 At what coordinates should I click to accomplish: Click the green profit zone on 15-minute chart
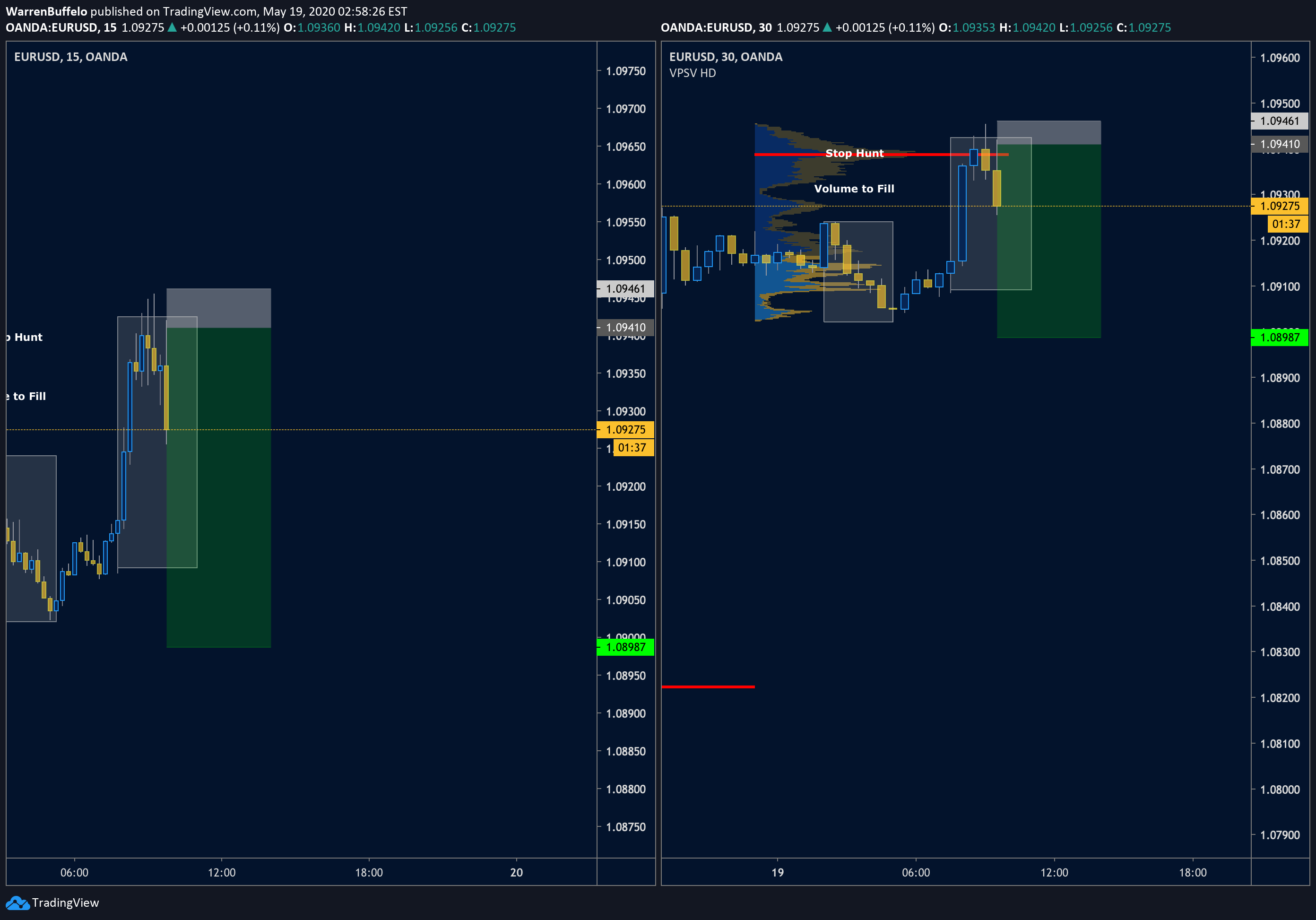(x=235, y=516)
